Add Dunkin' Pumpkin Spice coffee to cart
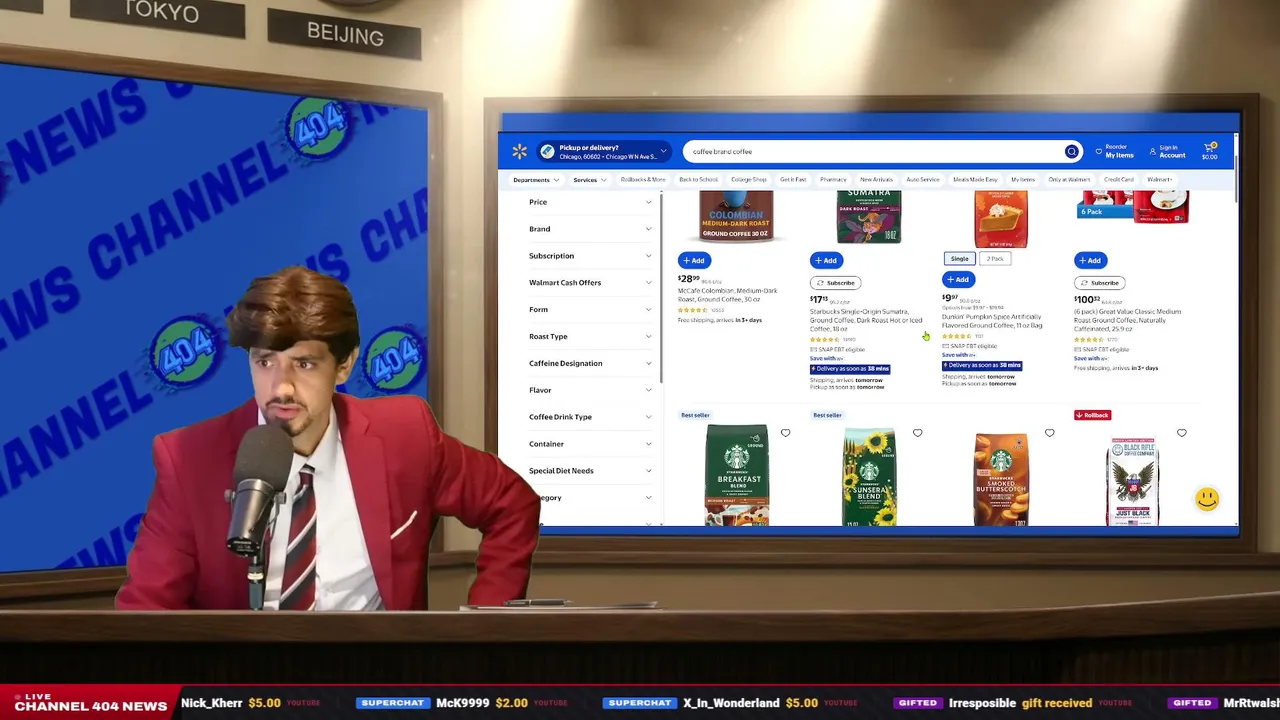The height and width of the screenshot is (720, 1280). coord(958,280)
